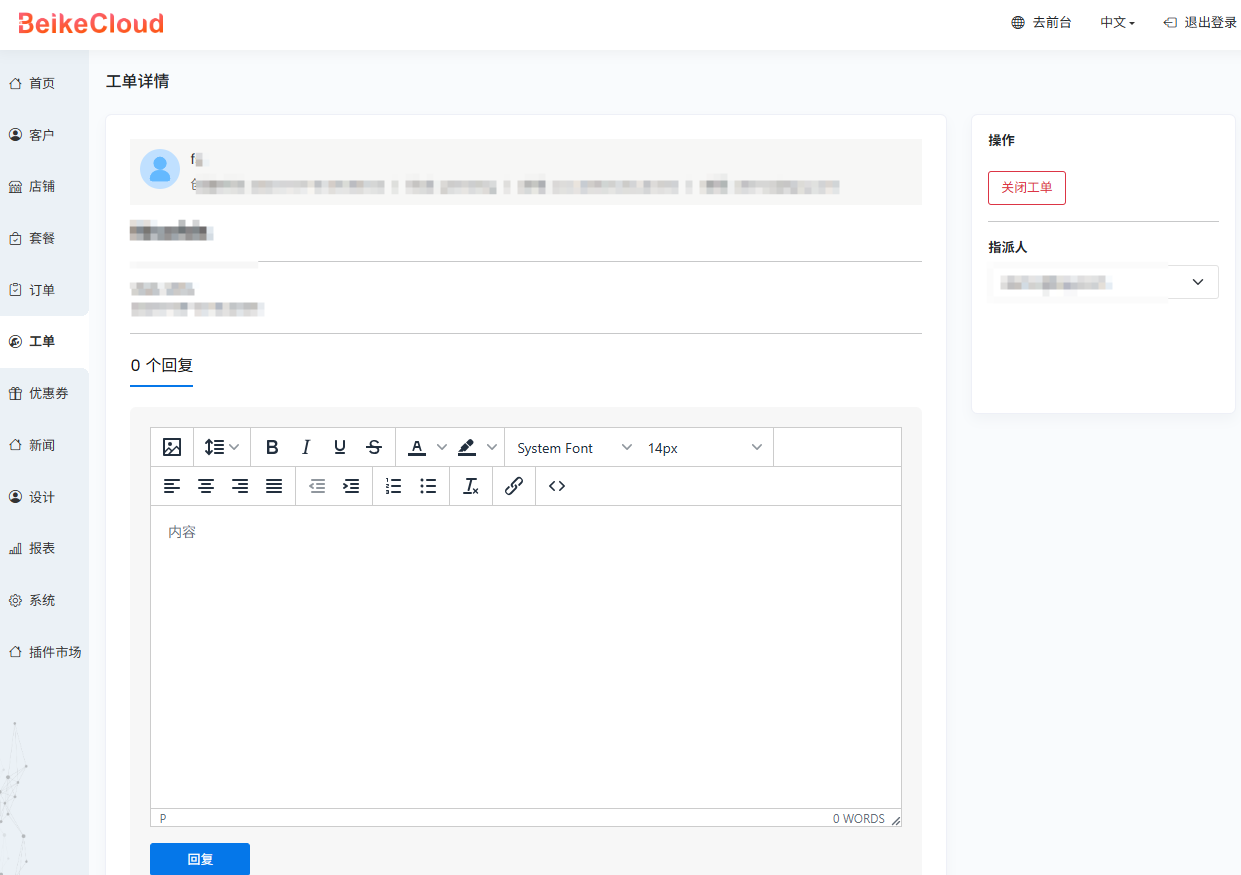Go to 首页 in the sidebar
Screen dimensions: 1241x875
[x=44, y=83]
